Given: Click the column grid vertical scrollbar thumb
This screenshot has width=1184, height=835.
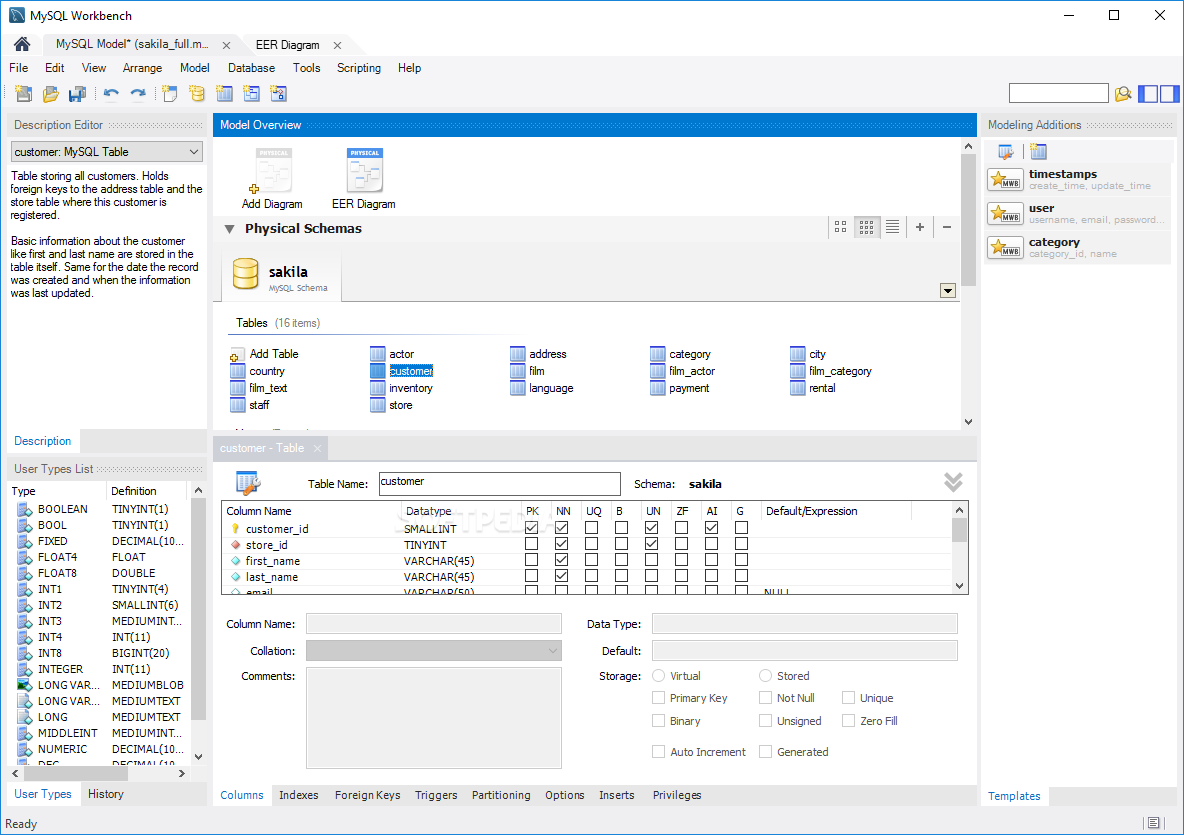Looking at the screenshot, I should click(x=959, y=530).
